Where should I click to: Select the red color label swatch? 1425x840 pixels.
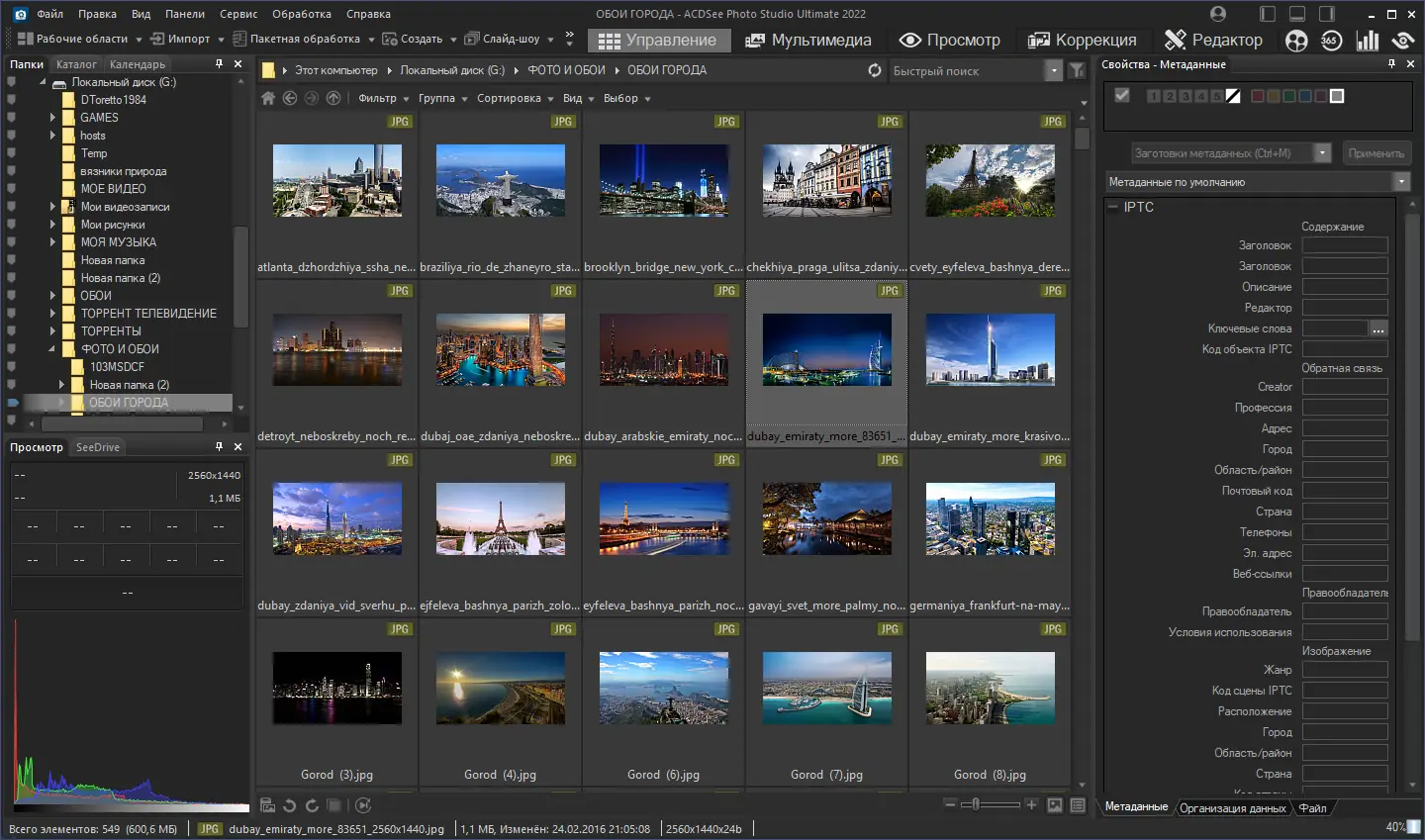[x=1258, y=96]
